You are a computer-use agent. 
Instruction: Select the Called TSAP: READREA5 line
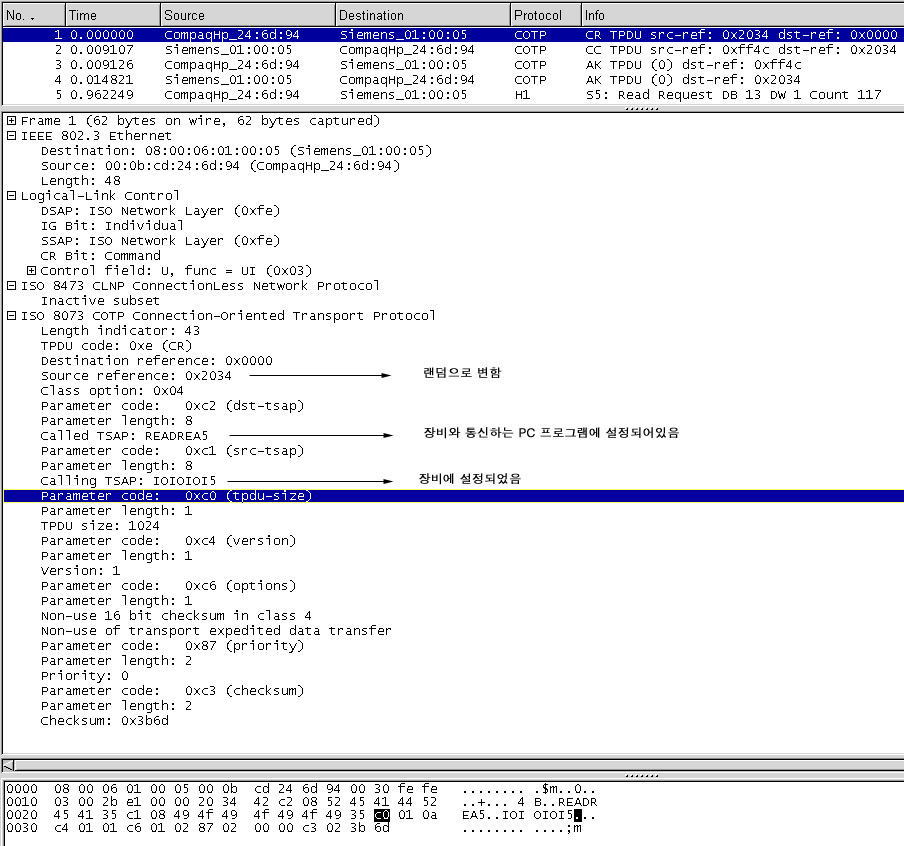[x=124, y=436]
